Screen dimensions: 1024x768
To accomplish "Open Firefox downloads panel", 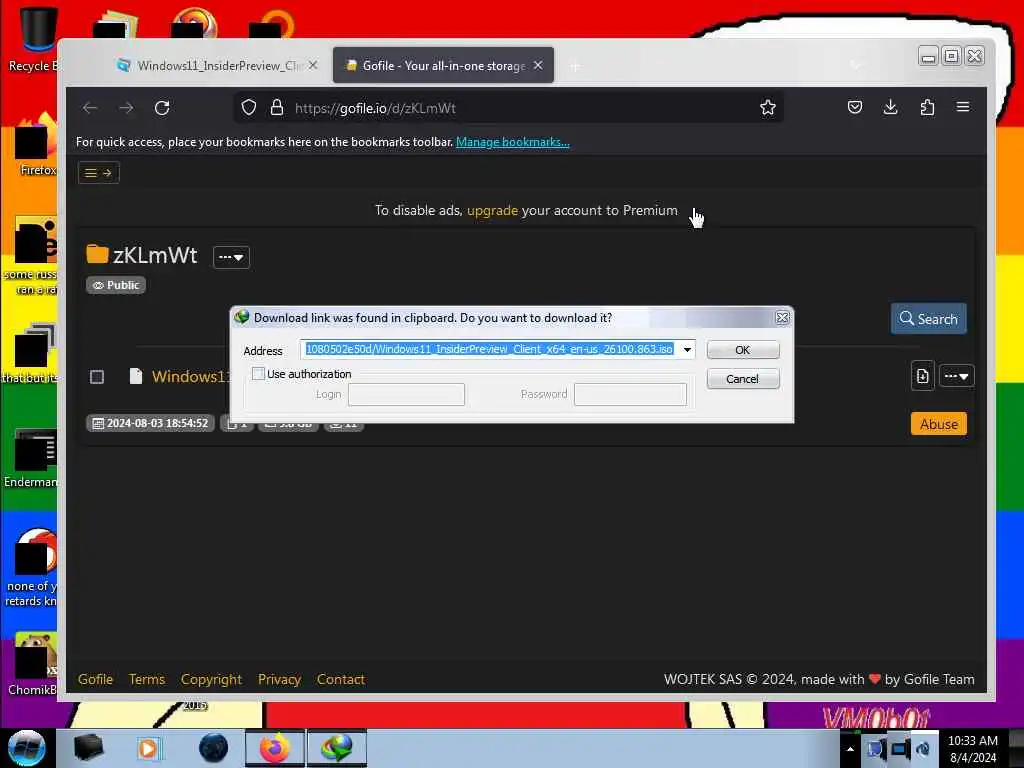I will [x=890, y=107].
